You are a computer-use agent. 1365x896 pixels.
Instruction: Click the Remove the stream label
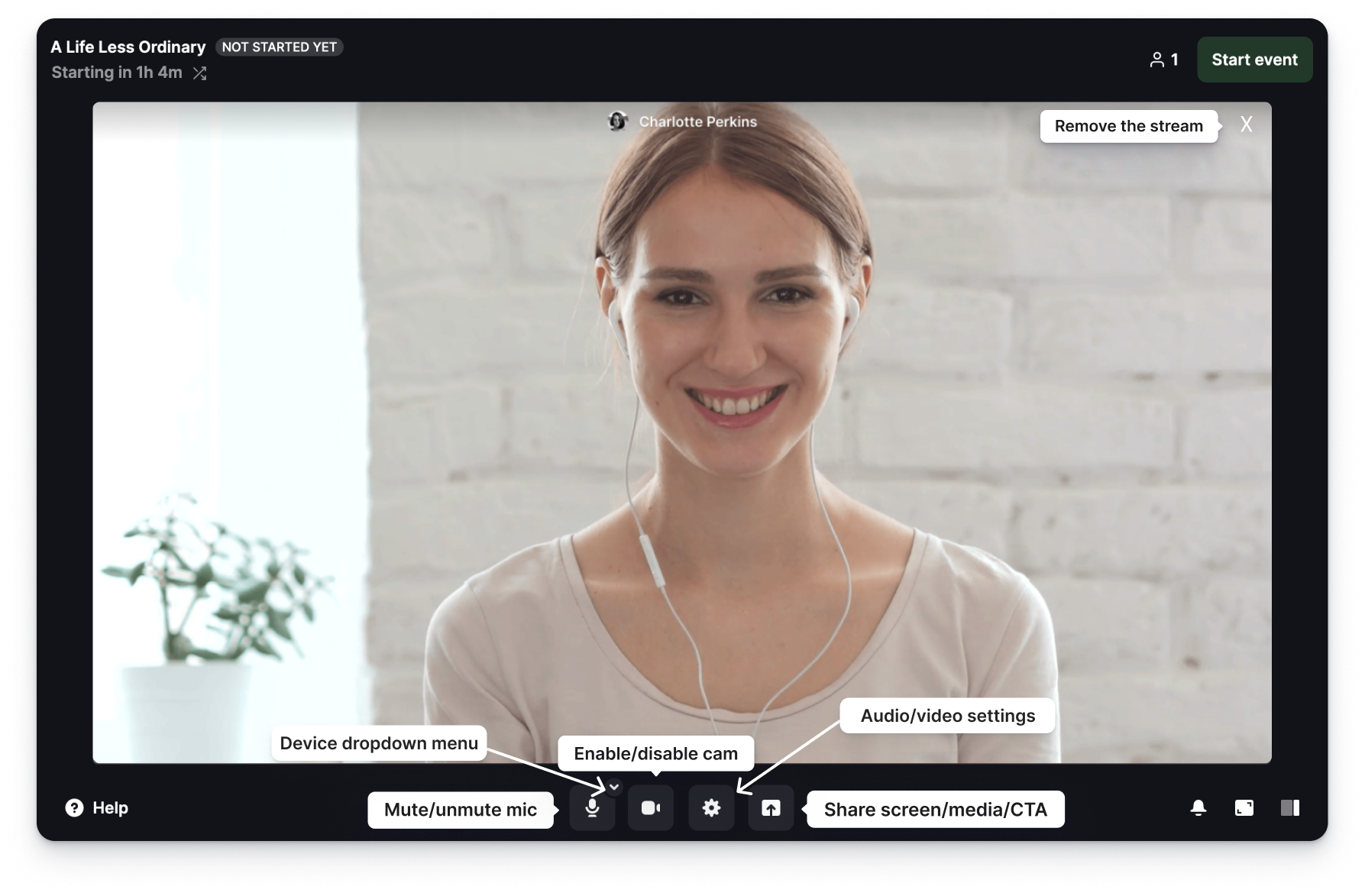point(1129,126)
